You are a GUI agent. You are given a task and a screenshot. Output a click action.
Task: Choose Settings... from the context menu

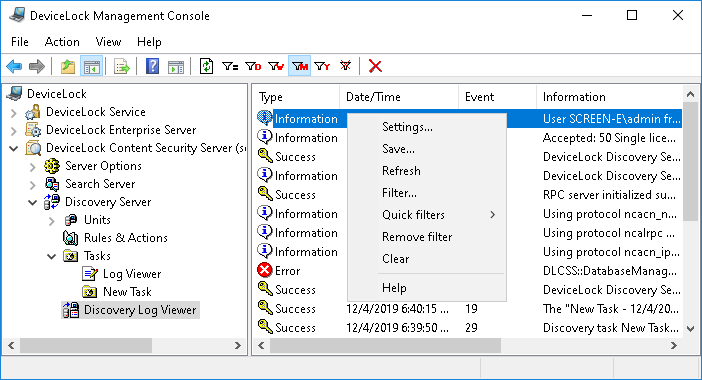pyautogui.click(x=427, y=127)
